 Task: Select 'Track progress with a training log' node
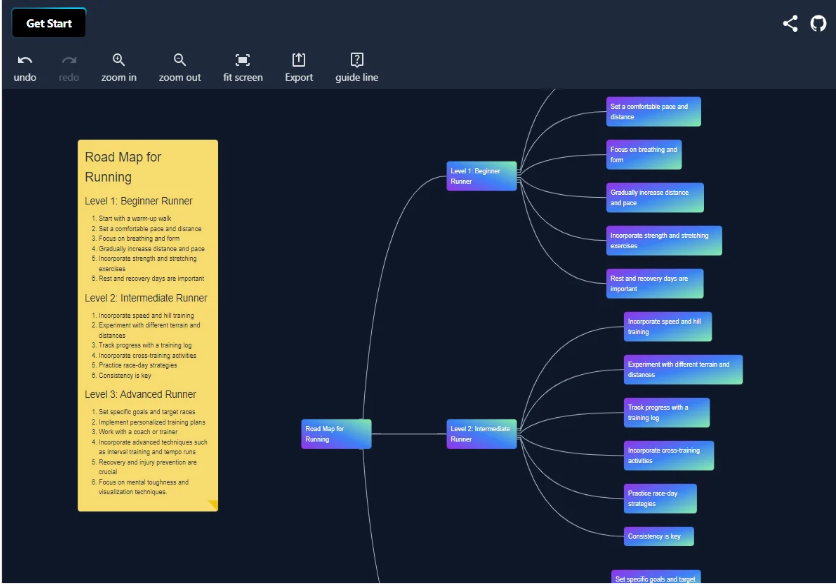(666, 412)
